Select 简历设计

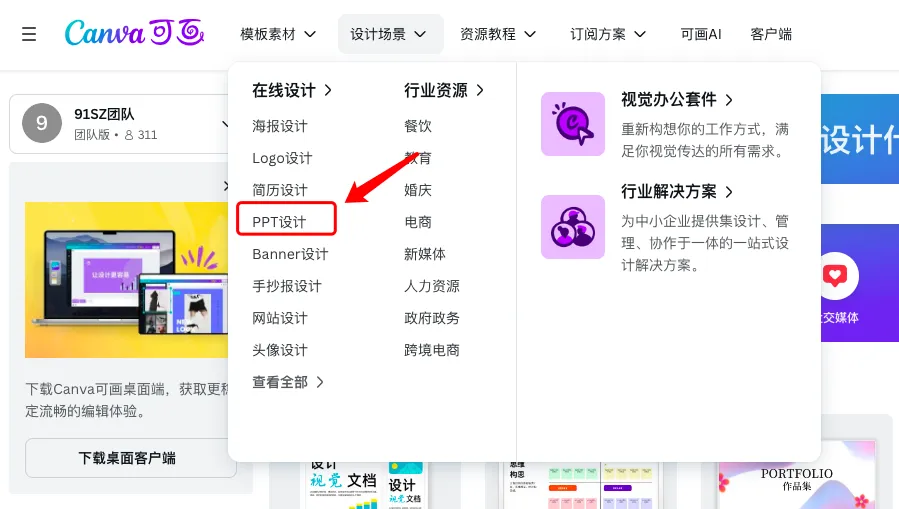[280, 190]
